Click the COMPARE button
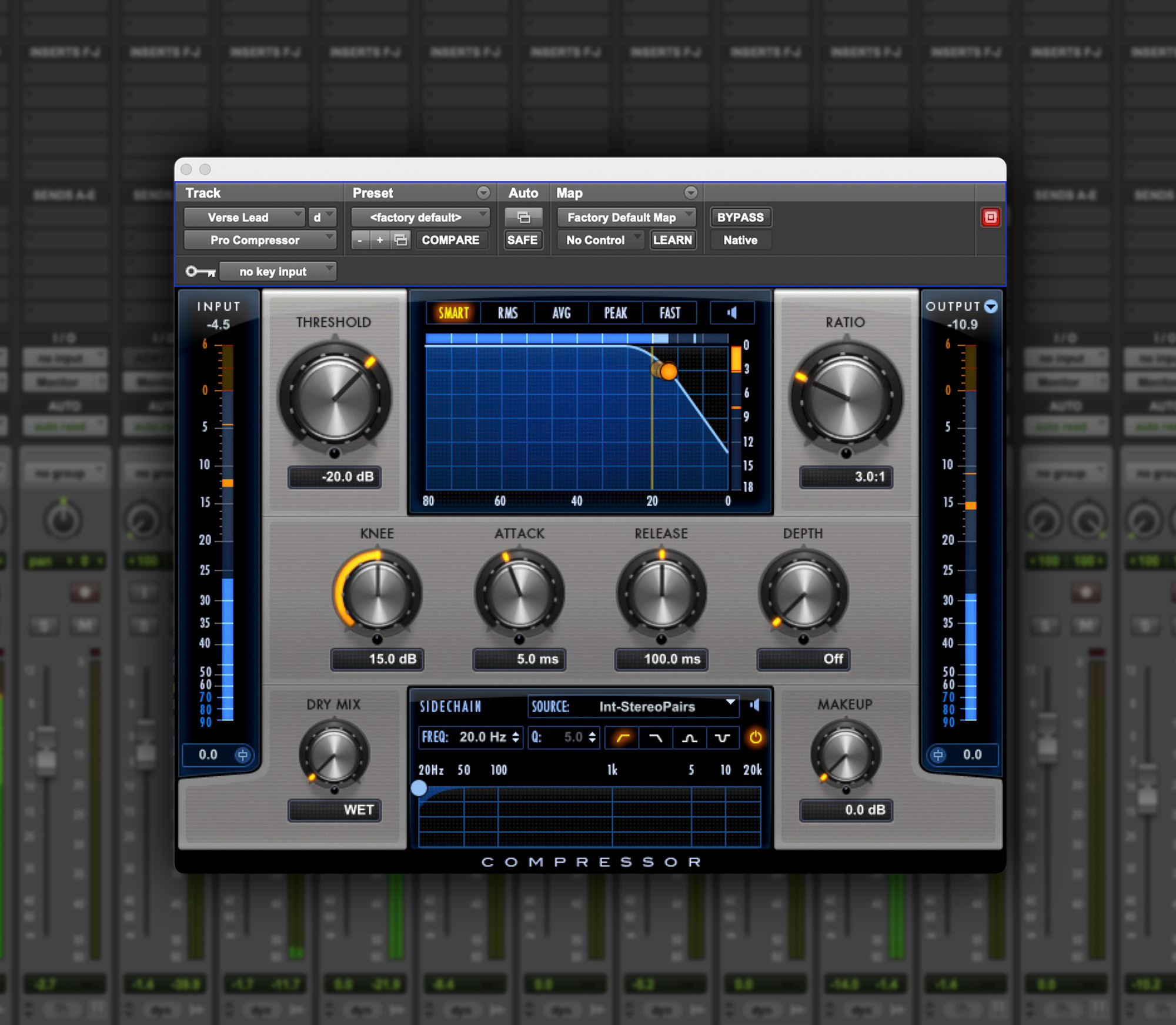This screenshot has height=1025, width=1176. pos(452,240)
